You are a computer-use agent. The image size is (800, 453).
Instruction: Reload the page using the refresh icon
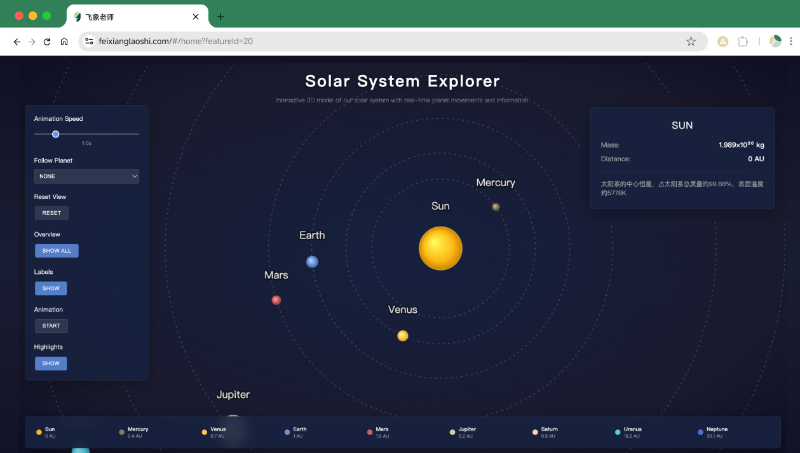[47, 41]
